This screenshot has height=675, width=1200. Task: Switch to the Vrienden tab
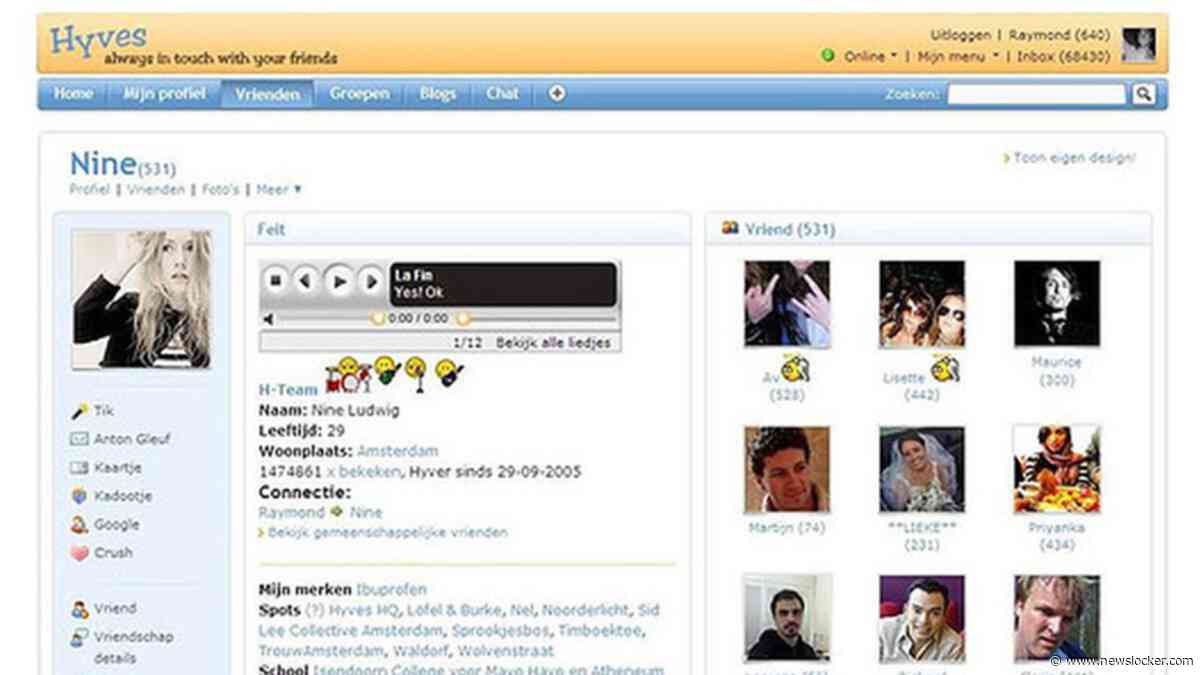point(267,94)
